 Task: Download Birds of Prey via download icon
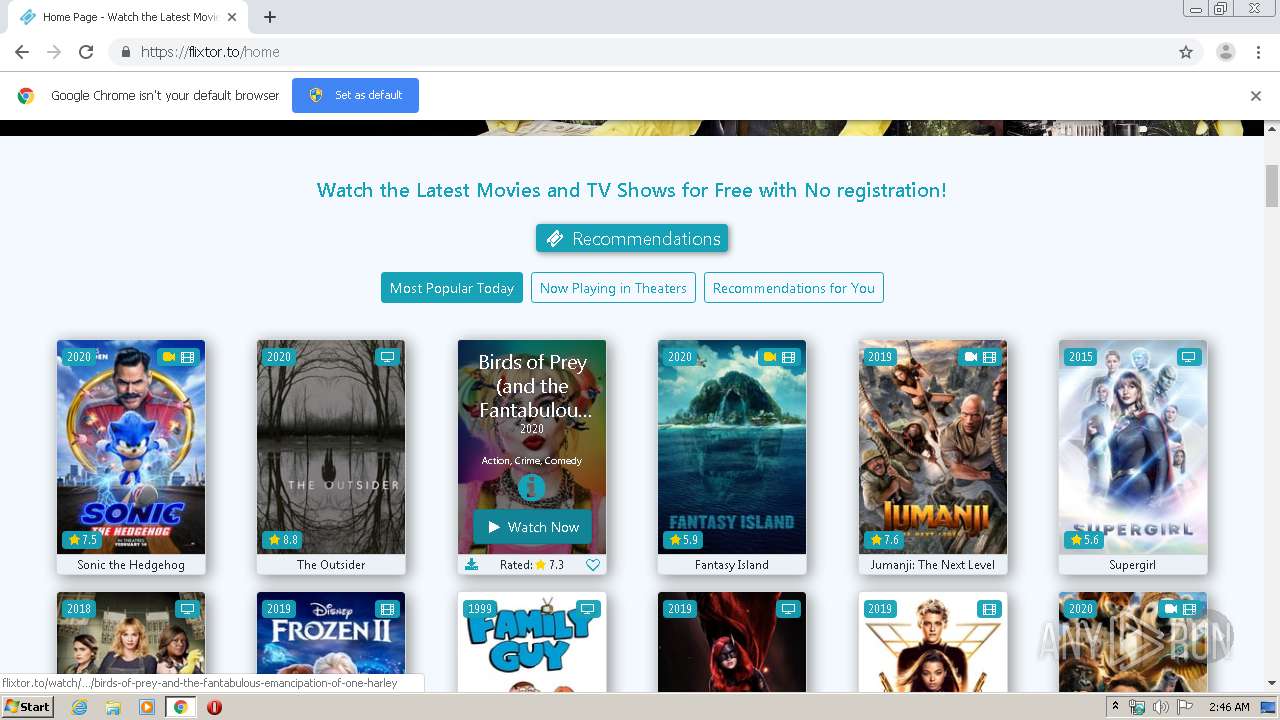pyautogui.click(x=472, y=565)
